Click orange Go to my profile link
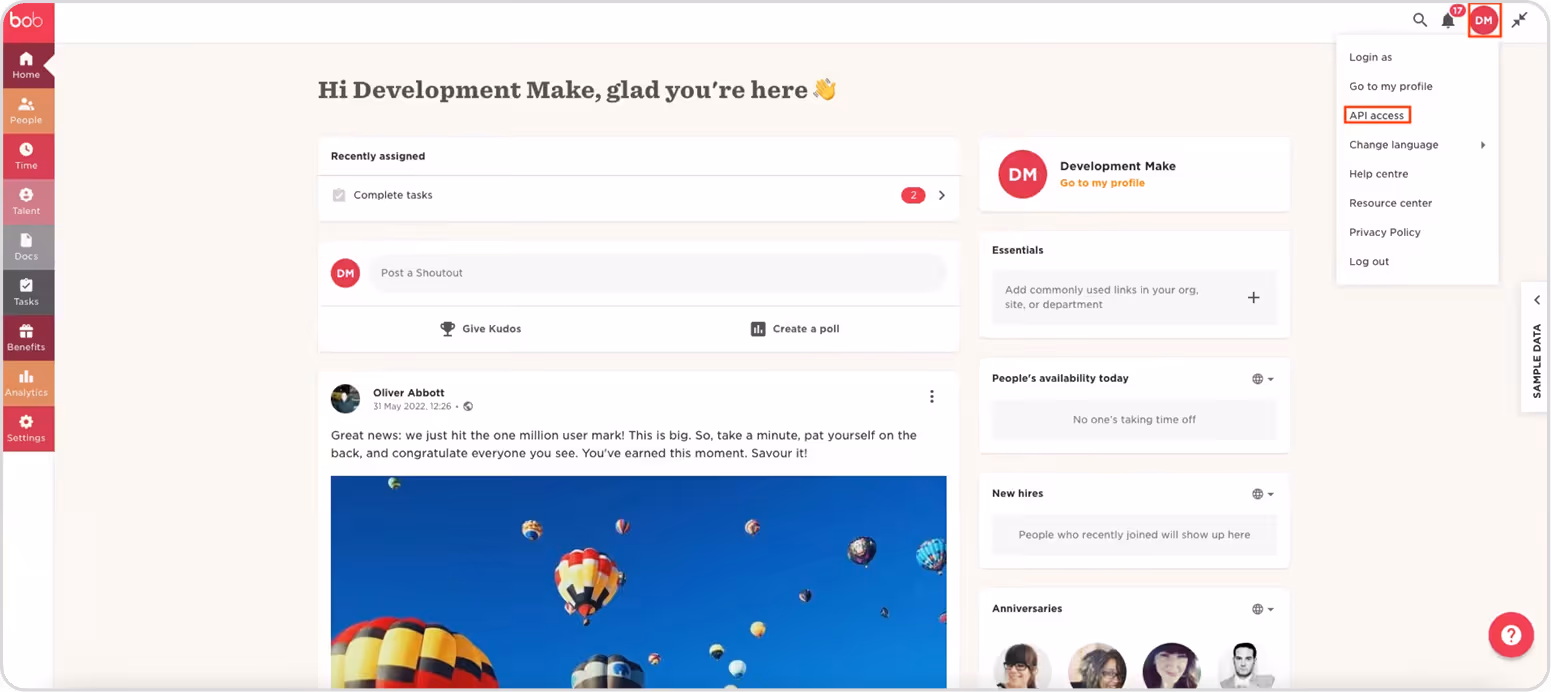Image resolution: width=1551 pixels, height=692 pixels. pyautogui.click(x=1102, y=183)
